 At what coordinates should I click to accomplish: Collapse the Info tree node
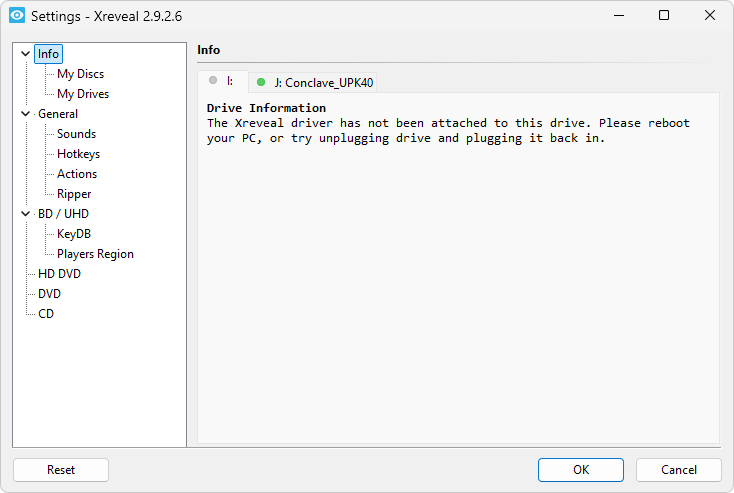pyautogui.click(x=26, y=54)
